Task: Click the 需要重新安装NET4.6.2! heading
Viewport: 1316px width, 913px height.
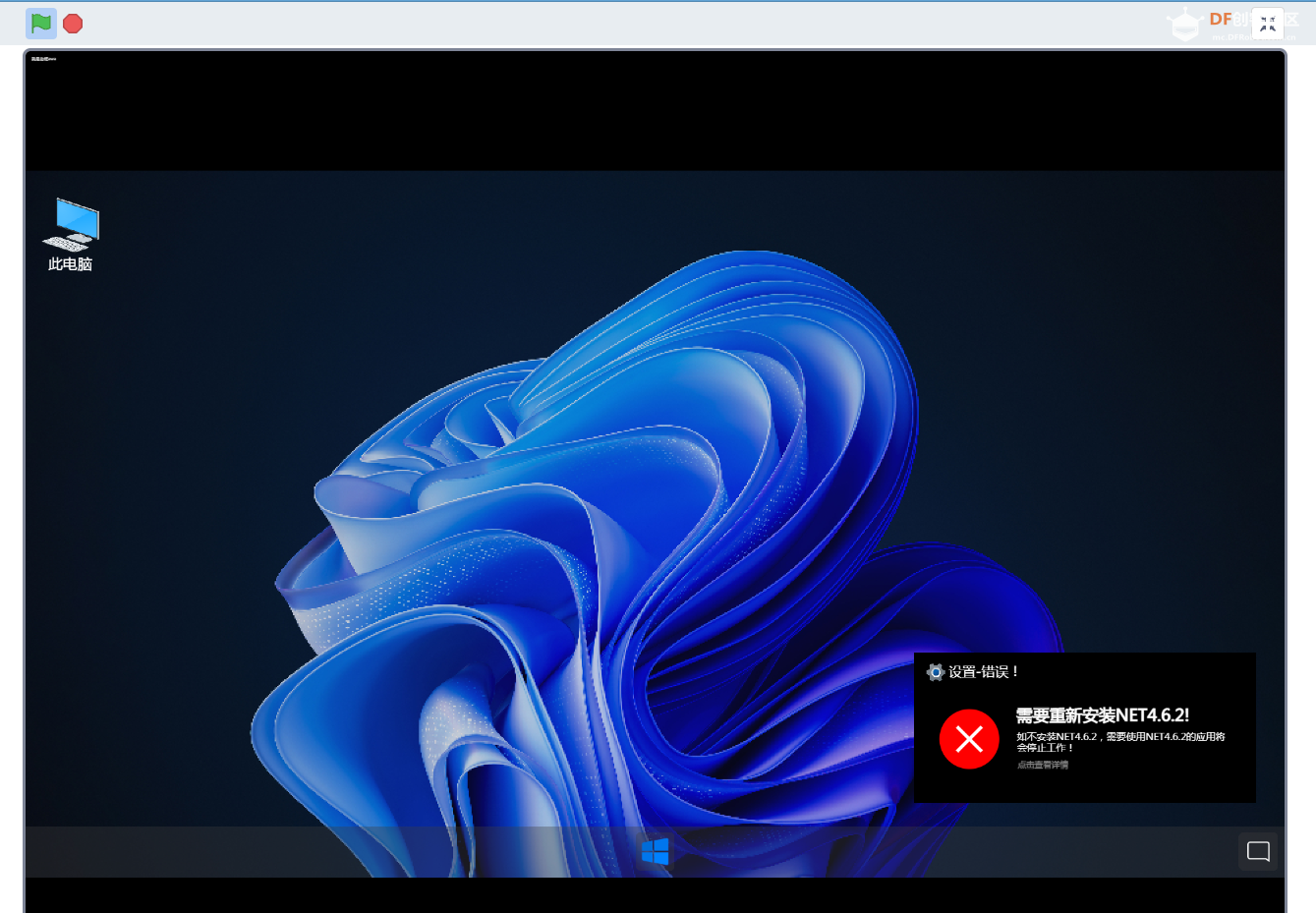Action: tap(1103, 715)
